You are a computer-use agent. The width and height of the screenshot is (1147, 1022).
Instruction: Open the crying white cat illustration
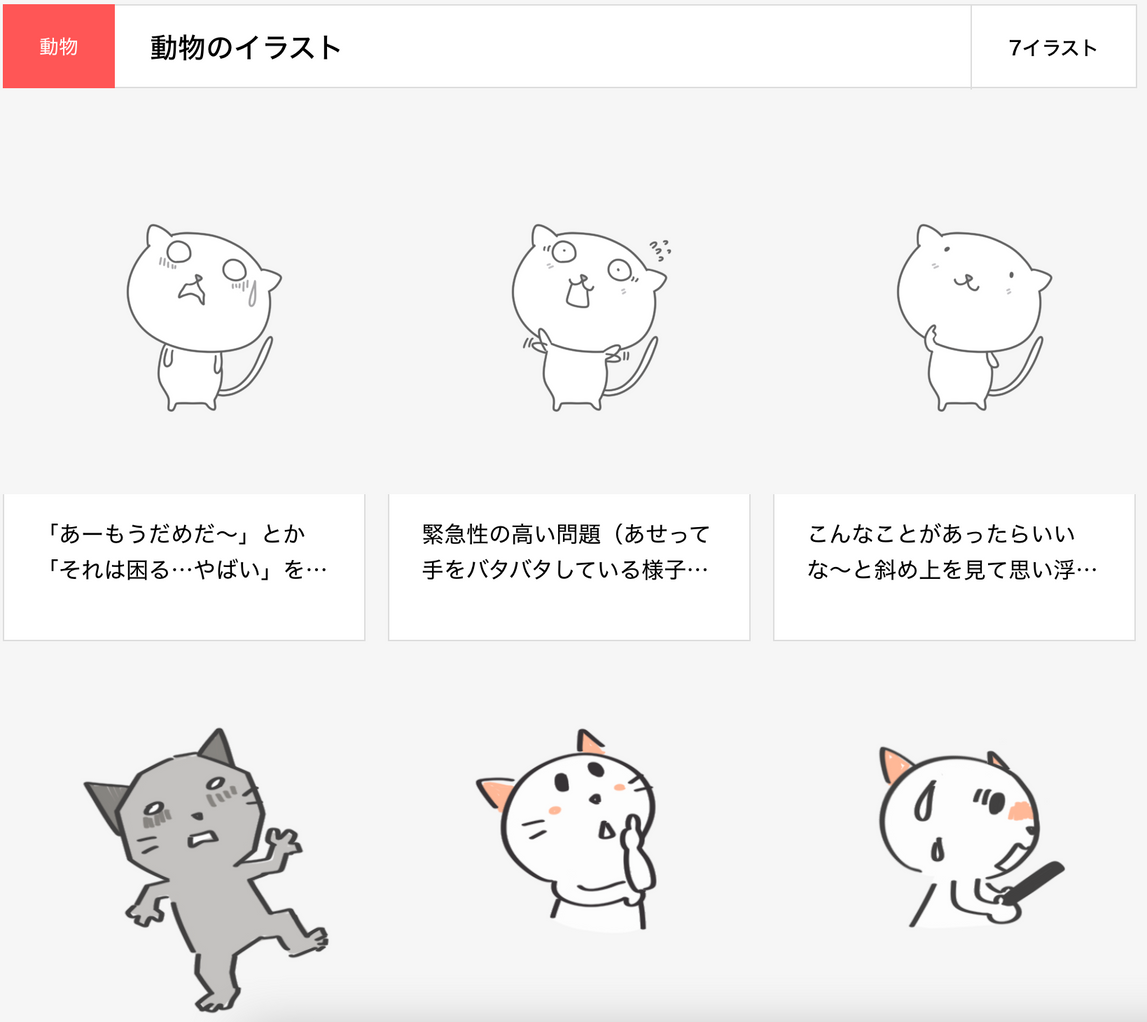click(x=203, y=317)
